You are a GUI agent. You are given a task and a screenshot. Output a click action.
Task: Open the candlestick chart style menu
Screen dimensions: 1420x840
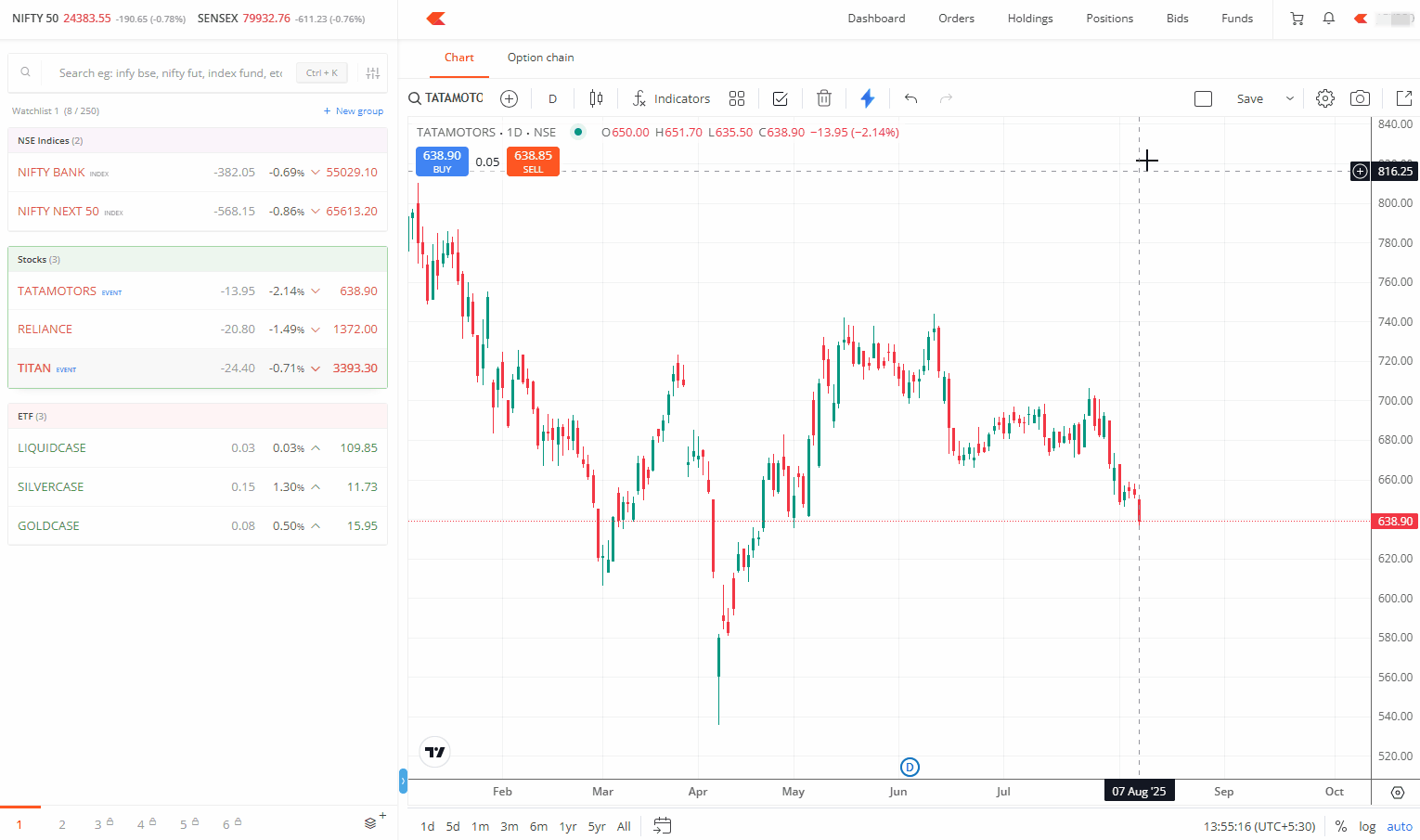click(x=596, y=98)
